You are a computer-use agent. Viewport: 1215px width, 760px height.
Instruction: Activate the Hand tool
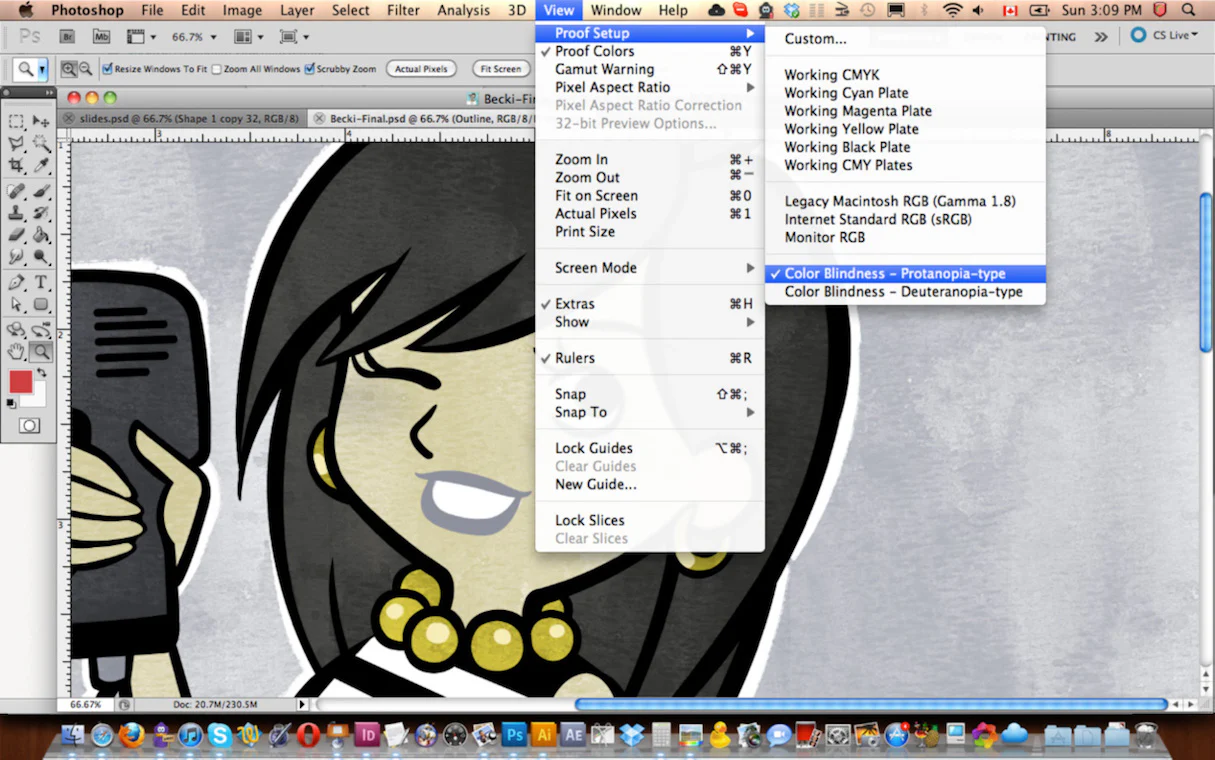point(17,351)
